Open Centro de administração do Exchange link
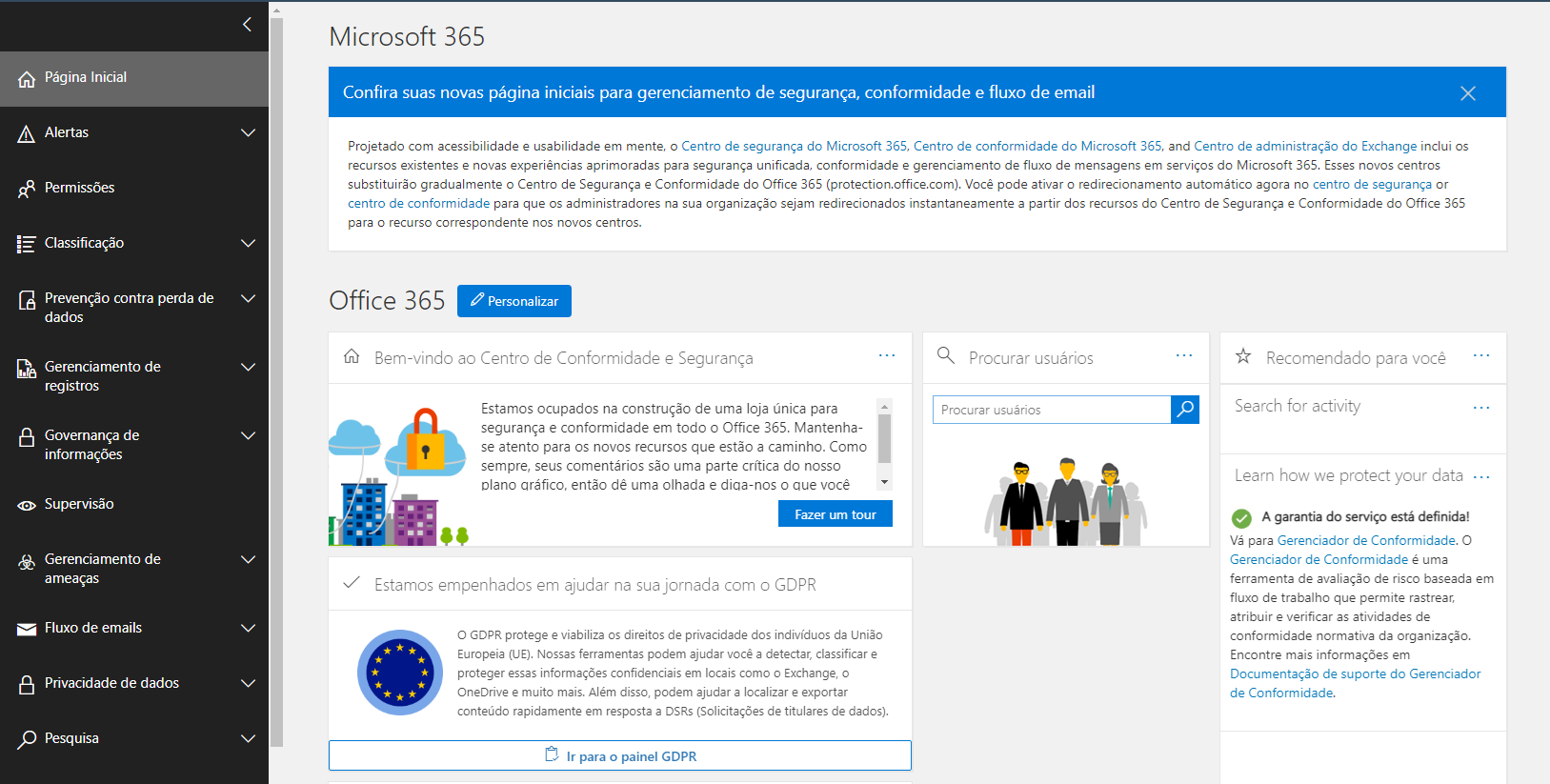Image resolution: width=1550 pixels, height=784 pixels. 1305,146
